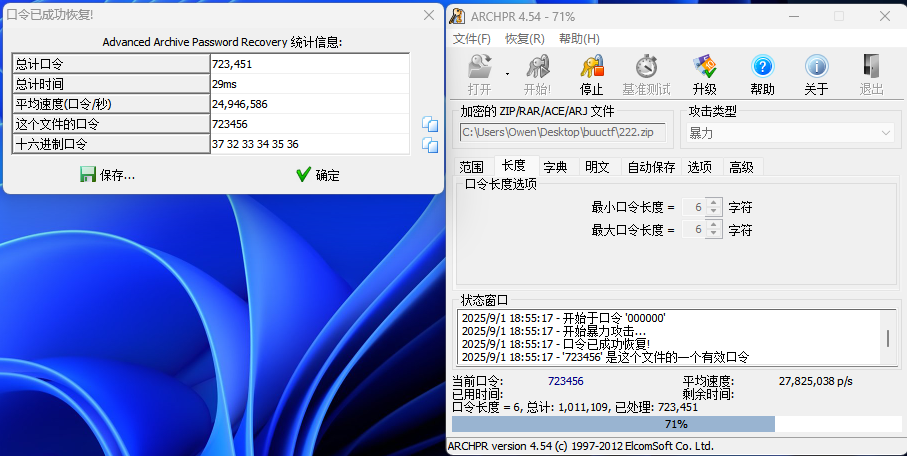
Task: Click the log line 开始暴力攻击...
Action: click(554, 332)
